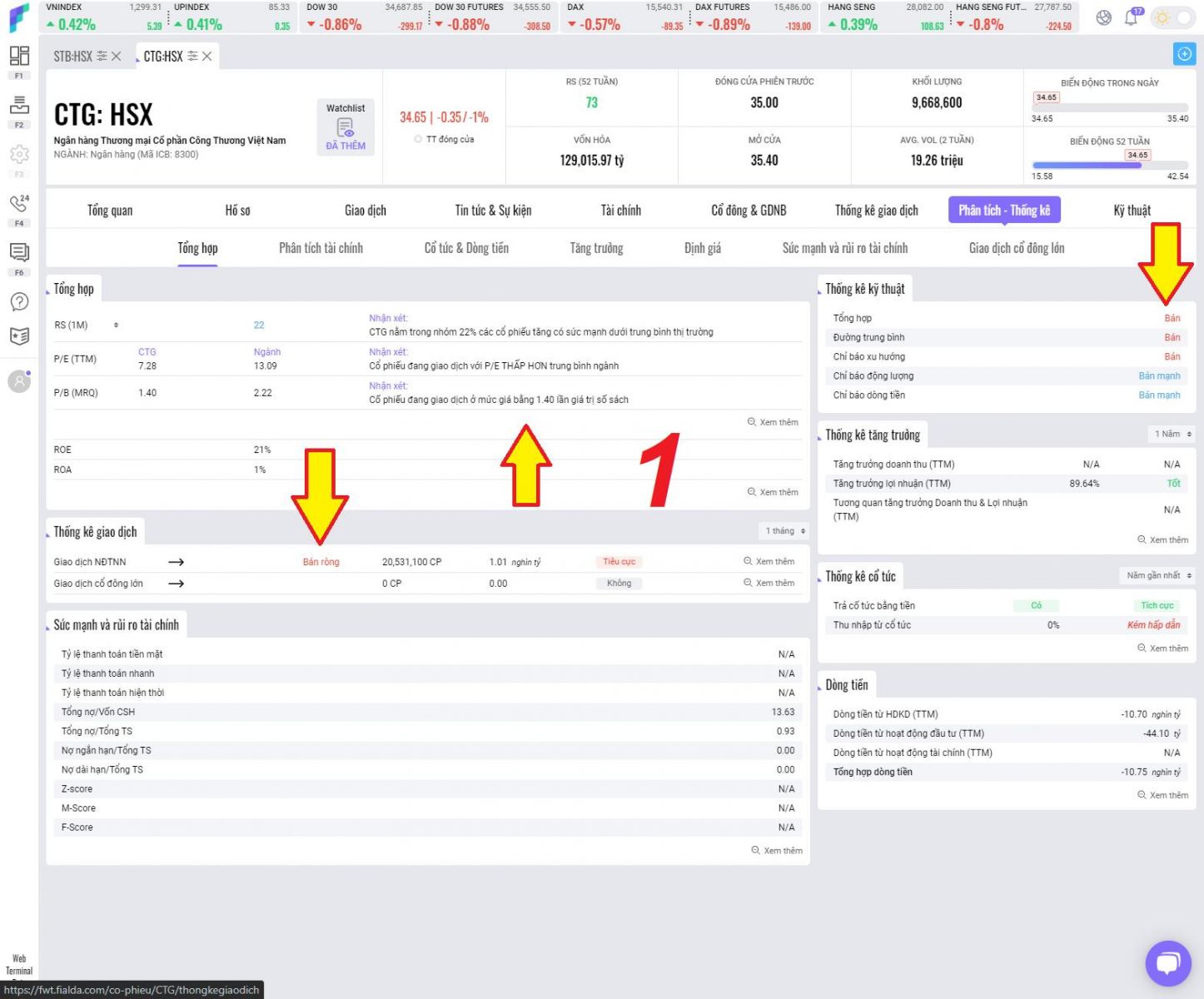Click the starred bookmark icon in sidebar

click(19, 335)
